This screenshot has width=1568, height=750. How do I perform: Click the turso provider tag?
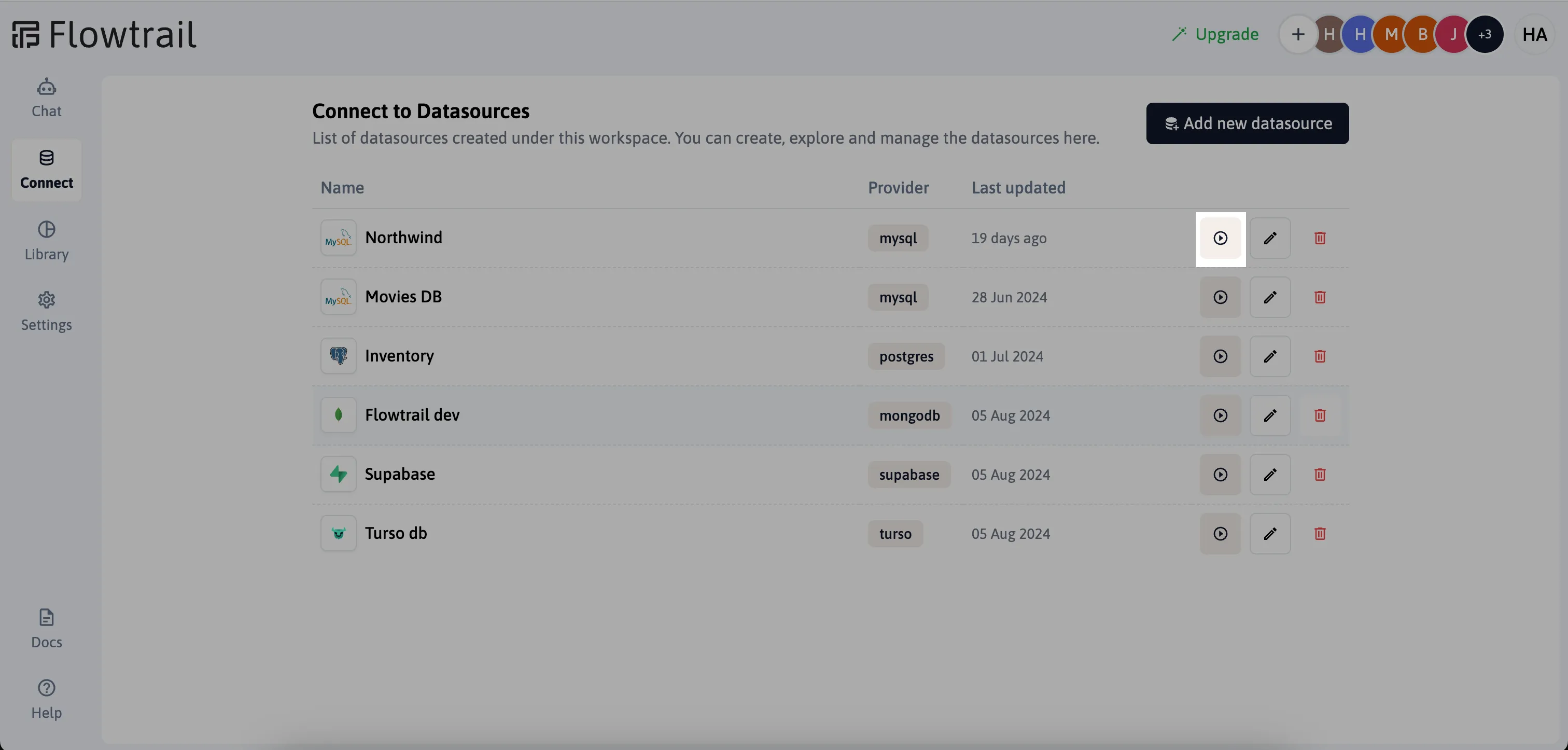pyautogui.click(x=895, y=533)
